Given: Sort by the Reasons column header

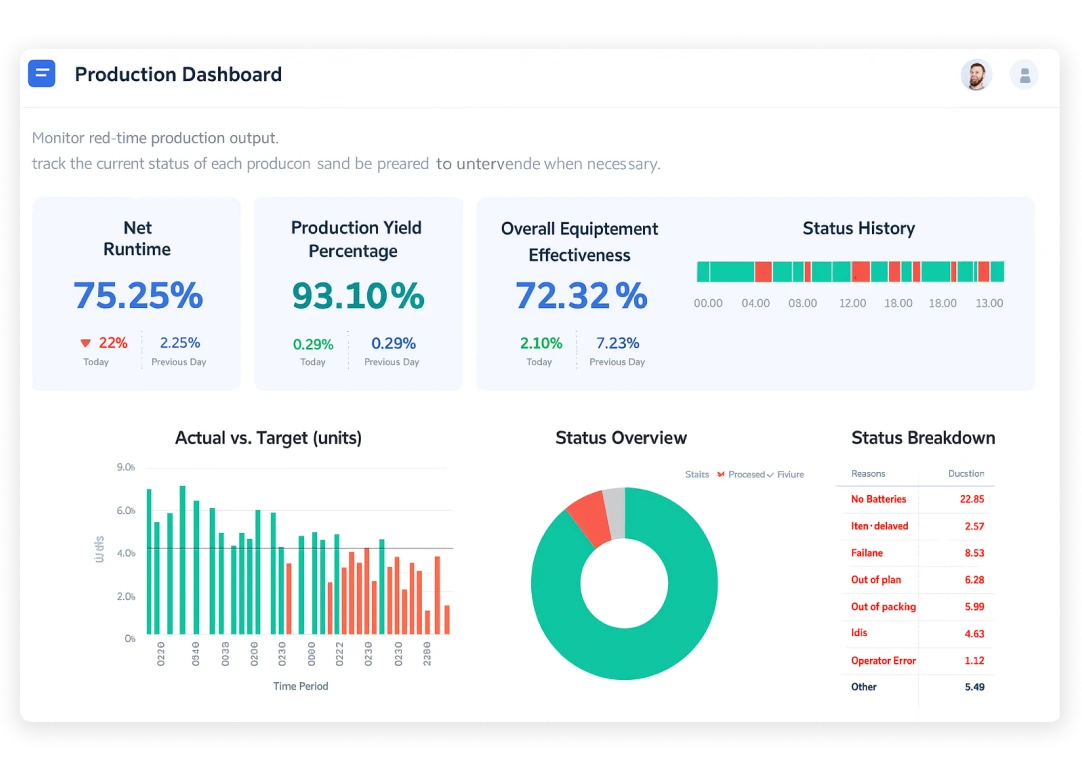Looking at the screenshot, I should (868, 474).
